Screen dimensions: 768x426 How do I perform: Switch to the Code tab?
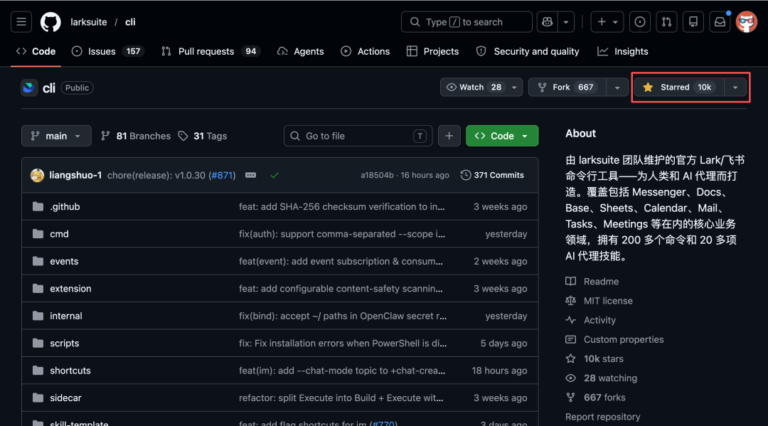[36, 51]
